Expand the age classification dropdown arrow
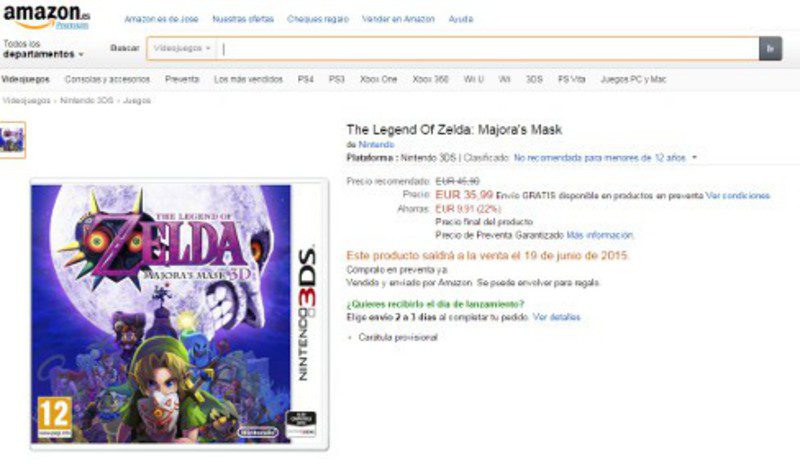This screenshot has width=800, height=464. [x=694, y=158]
